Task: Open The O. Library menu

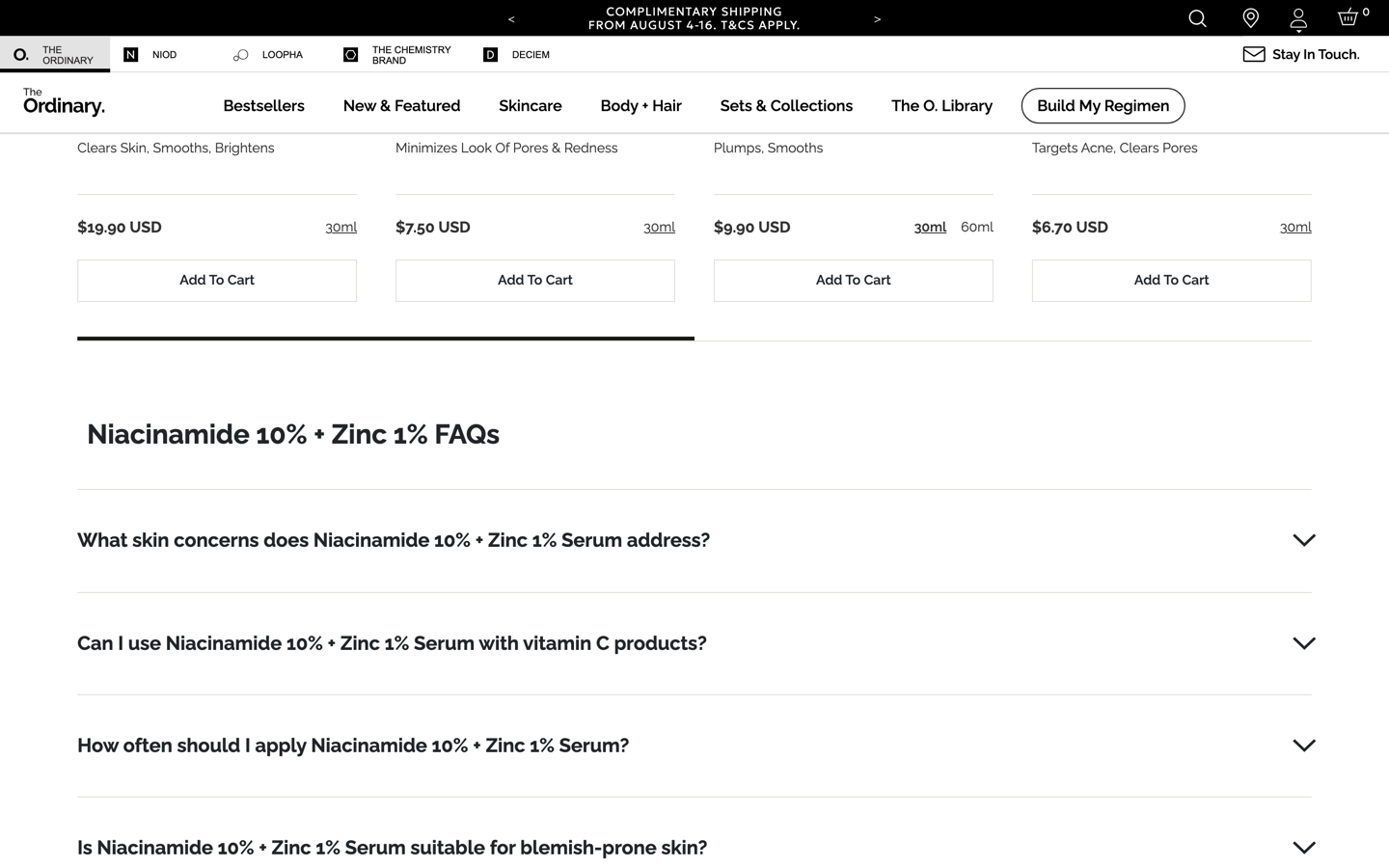Action: (941, 106)
